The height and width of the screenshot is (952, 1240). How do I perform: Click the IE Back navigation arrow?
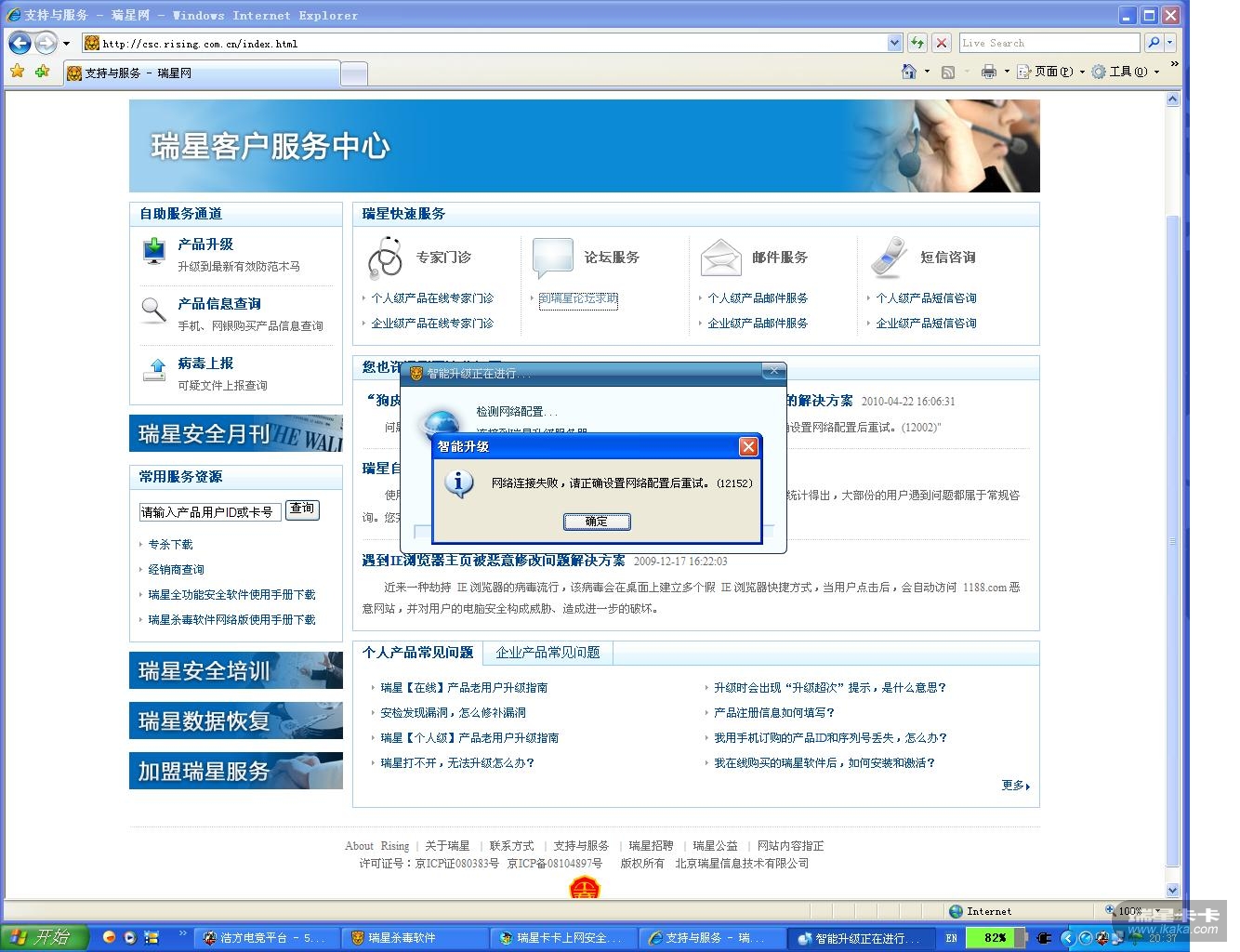[x=20, y=43]
